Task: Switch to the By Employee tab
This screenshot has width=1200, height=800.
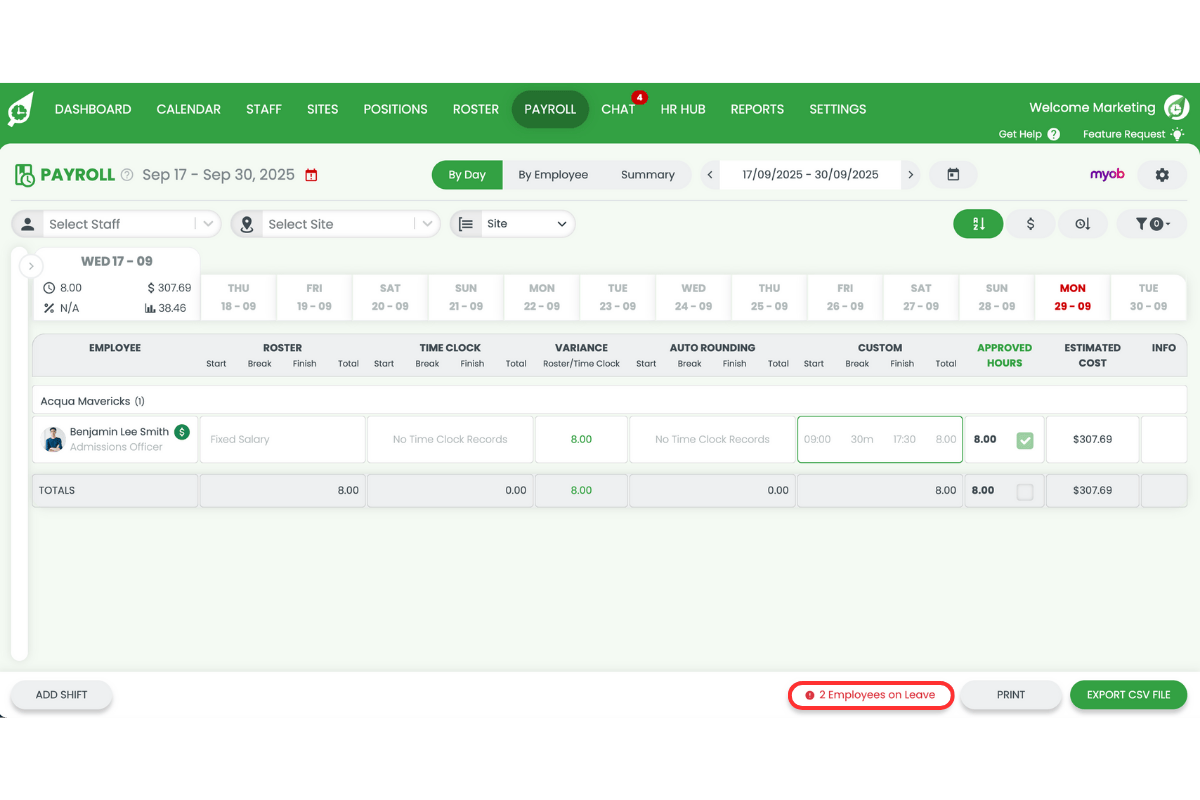Action: (553, 174)
